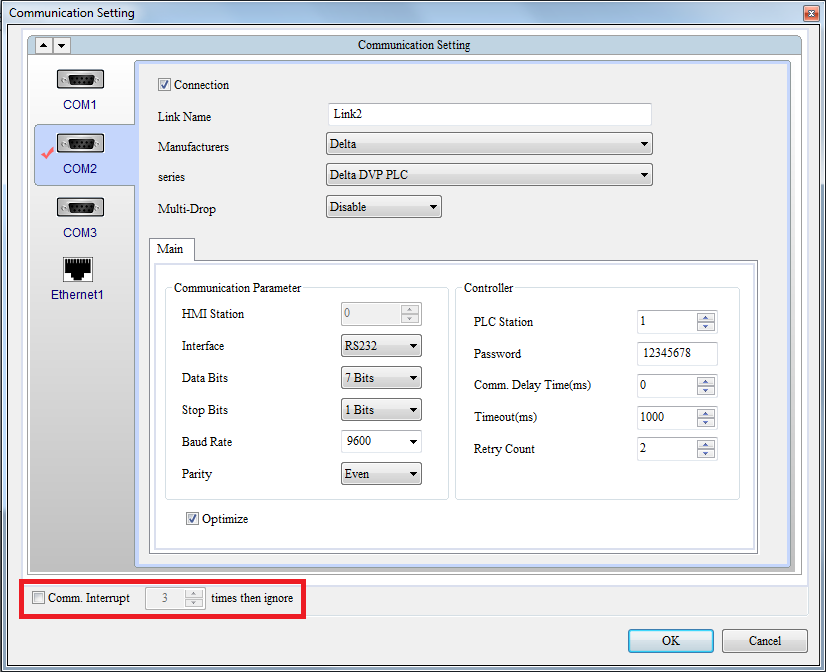The width and height of the screenshot is (826, 672).
Task: Increment the Timeout(ms) value
Action: (x=705, y=413)
